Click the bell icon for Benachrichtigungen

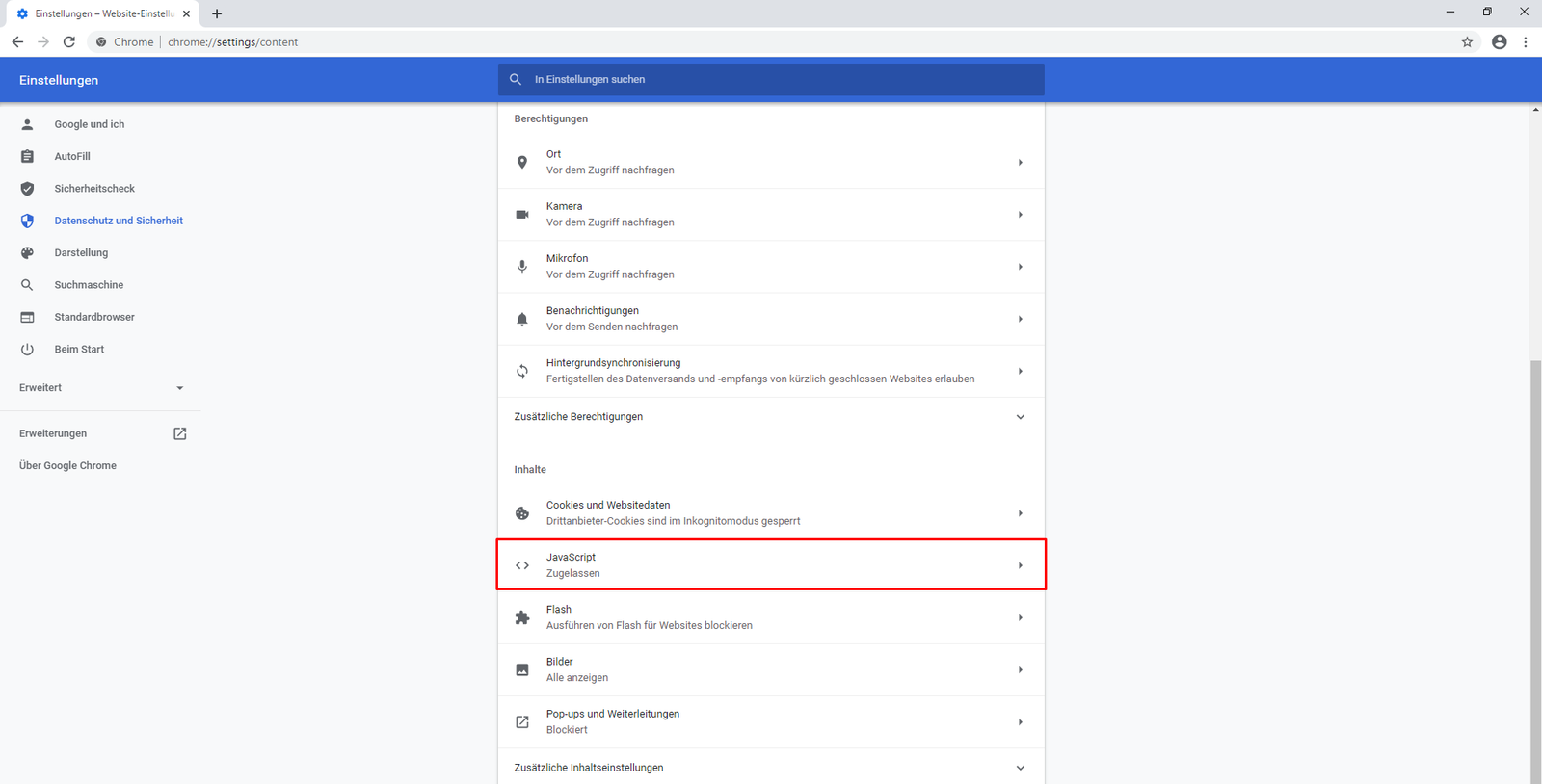[521, 319]
